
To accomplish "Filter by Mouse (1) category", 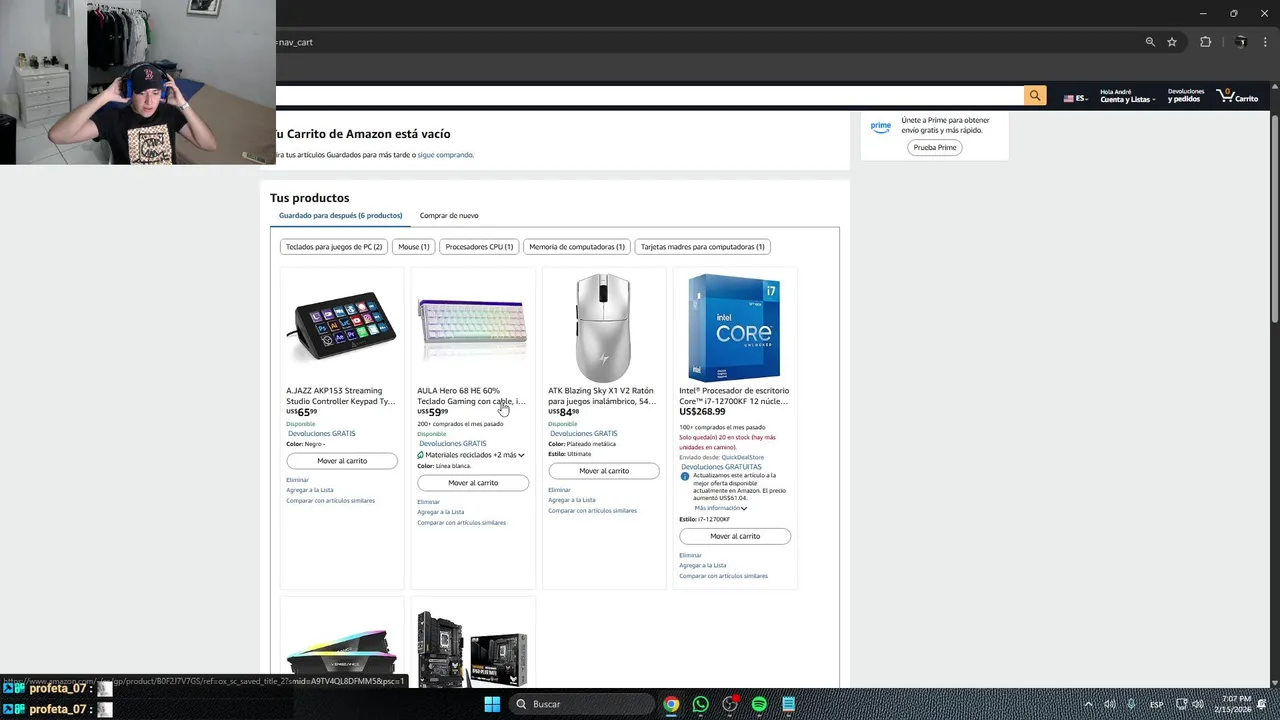I will coord(413,247).
